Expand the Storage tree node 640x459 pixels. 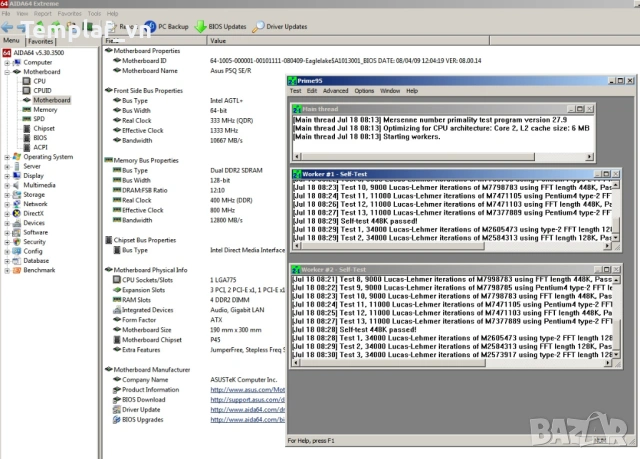click(7, 195)
